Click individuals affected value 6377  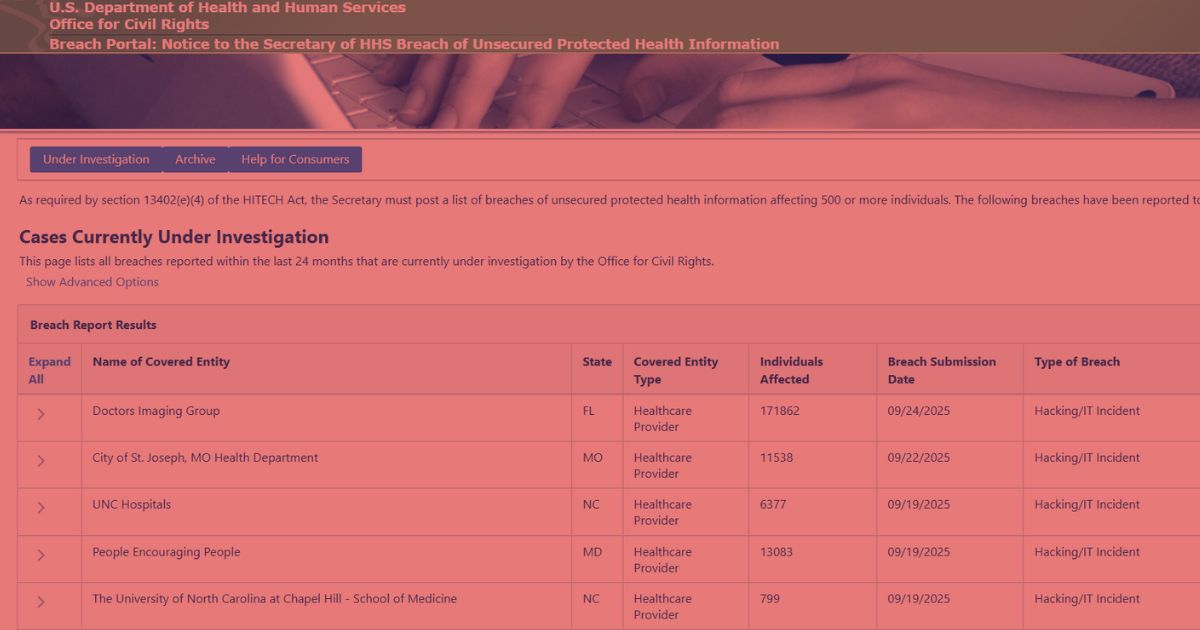coord(773,505)
